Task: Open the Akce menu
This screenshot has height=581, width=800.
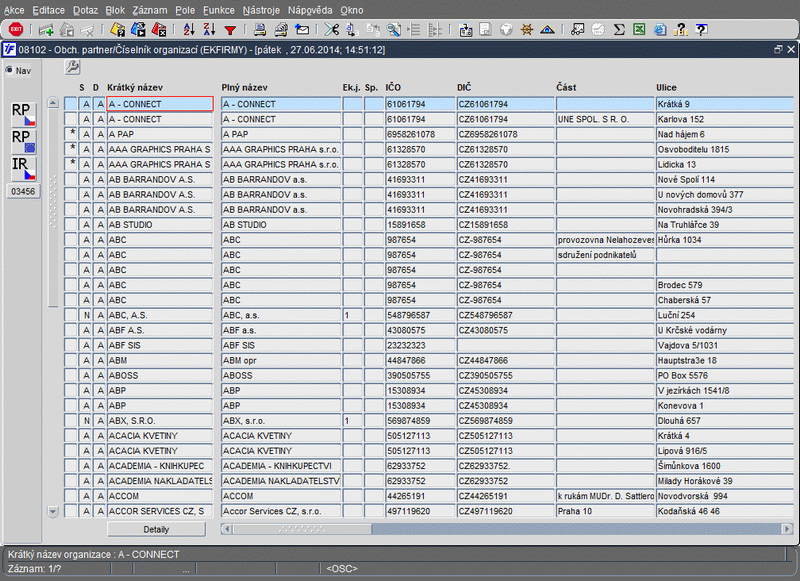Action: [14, 10]
